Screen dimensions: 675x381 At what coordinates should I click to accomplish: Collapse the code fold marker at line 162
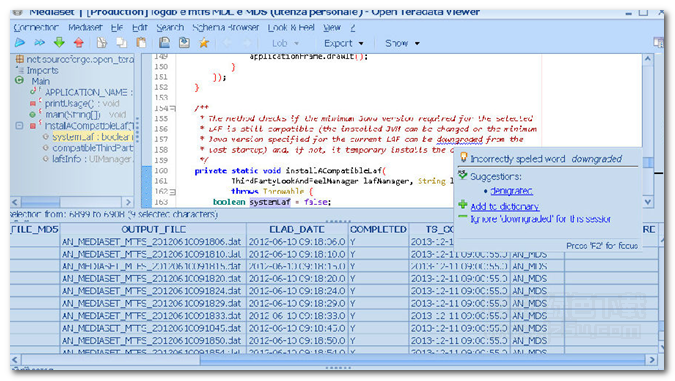point(173,192)
